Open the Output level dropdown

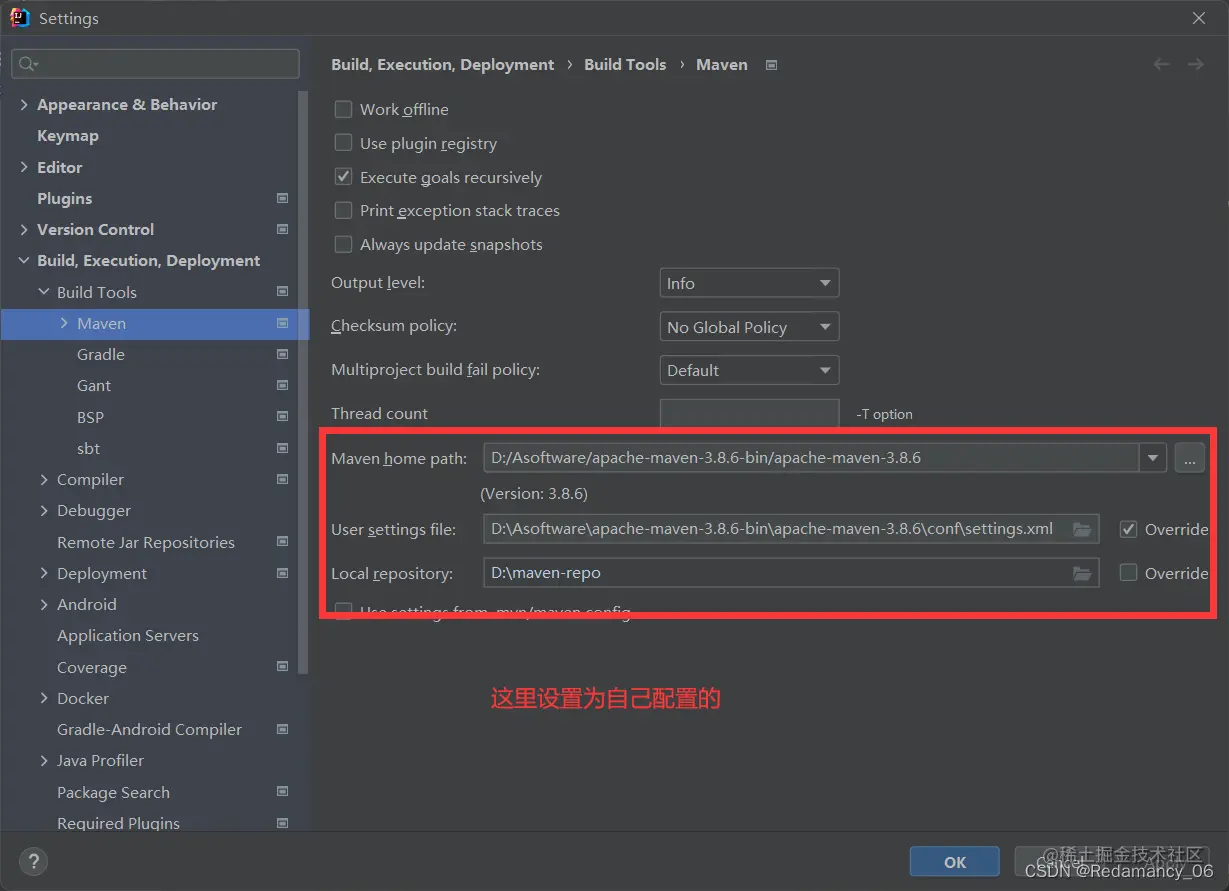[749, 283]
